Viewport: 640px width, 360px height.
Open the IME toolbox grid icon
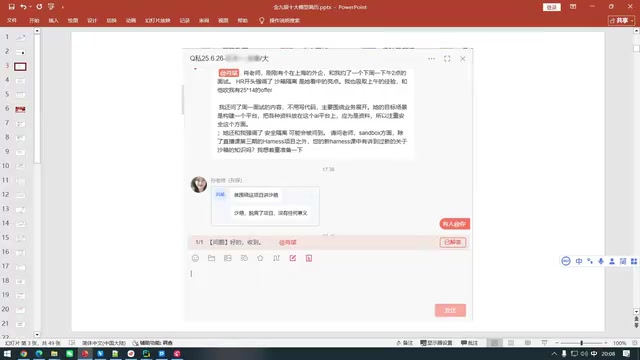(634, 261)
